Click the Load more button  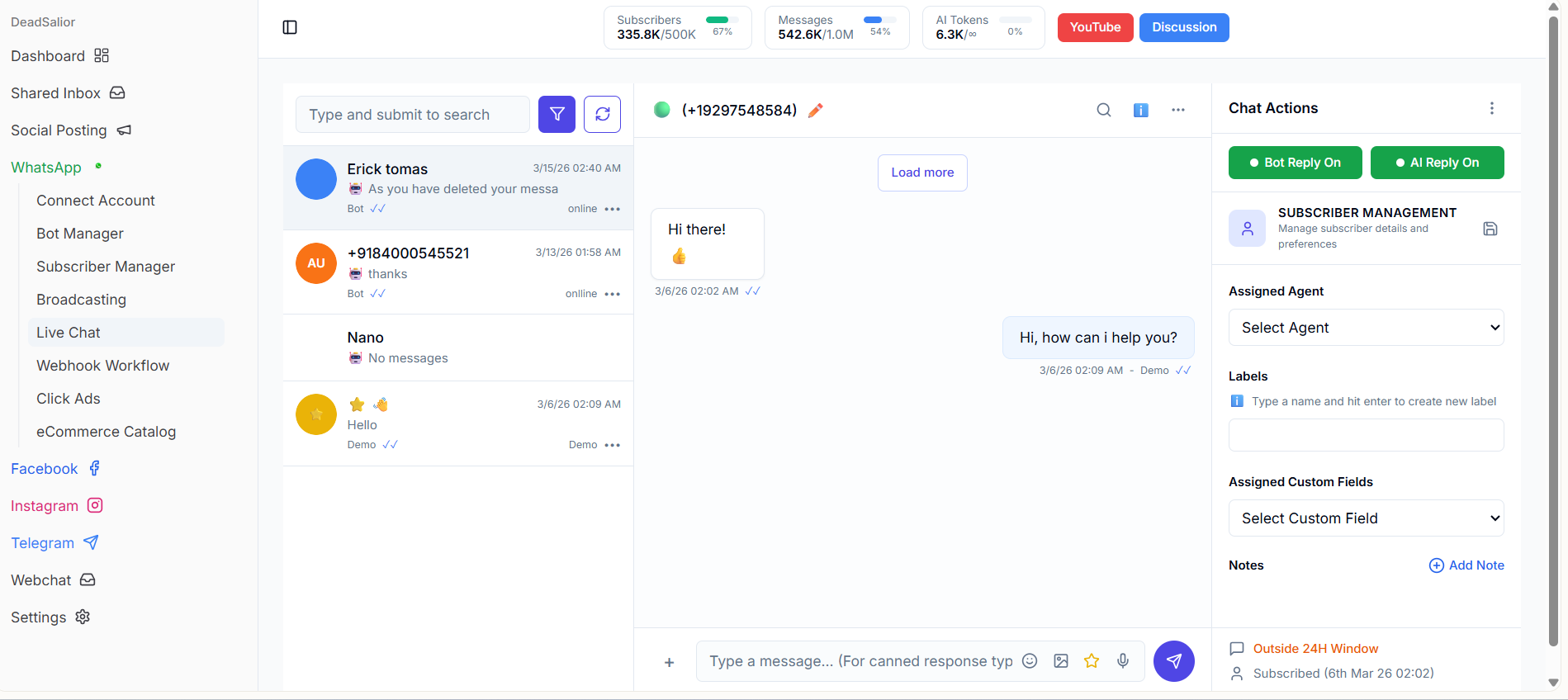tap(922, 173)
